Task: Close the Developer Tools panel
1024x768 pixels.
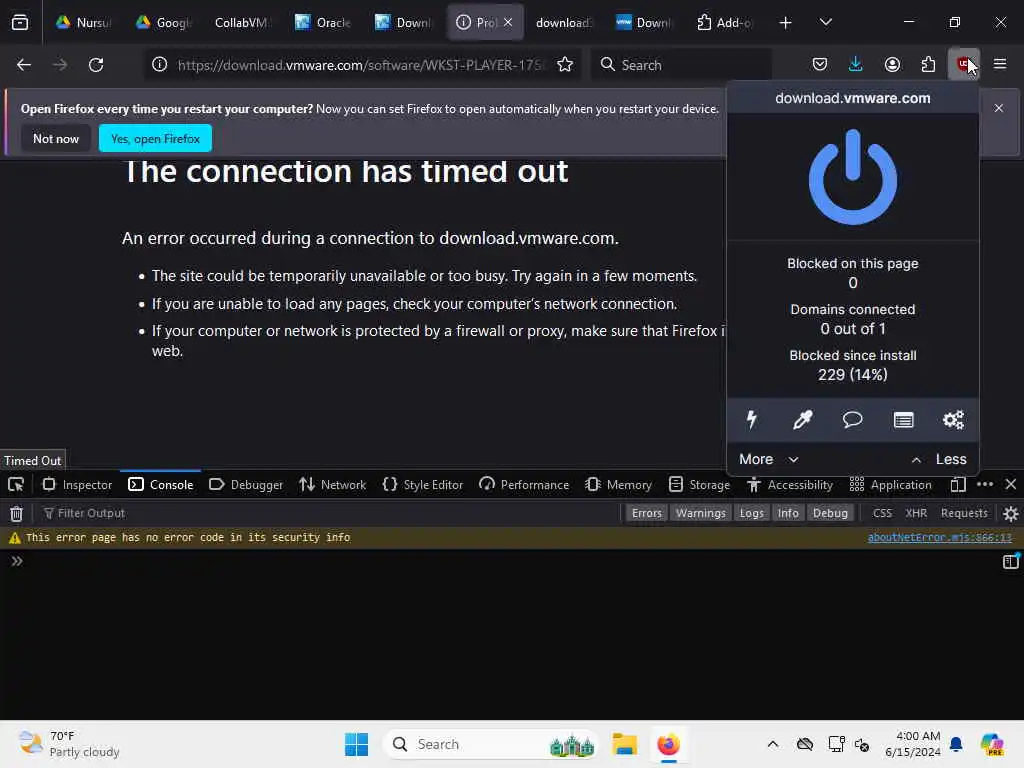Action: tap(1010, 485)
